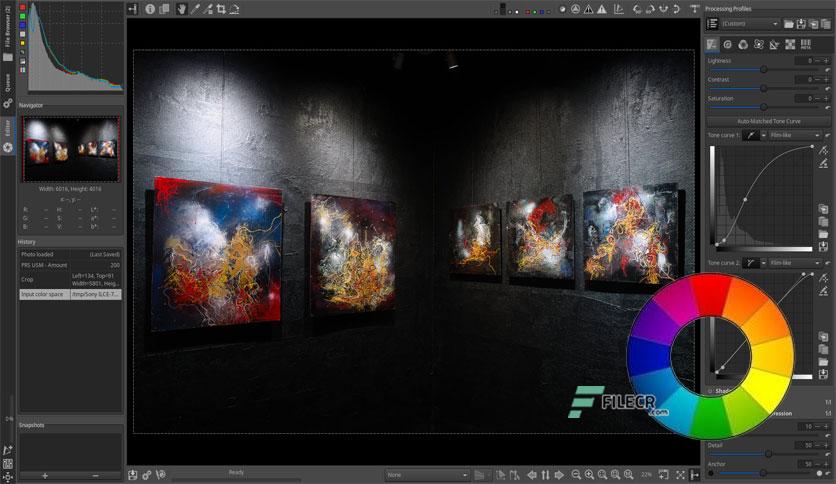Open the image info overlay
836x484 pixels.
point(150,9)
